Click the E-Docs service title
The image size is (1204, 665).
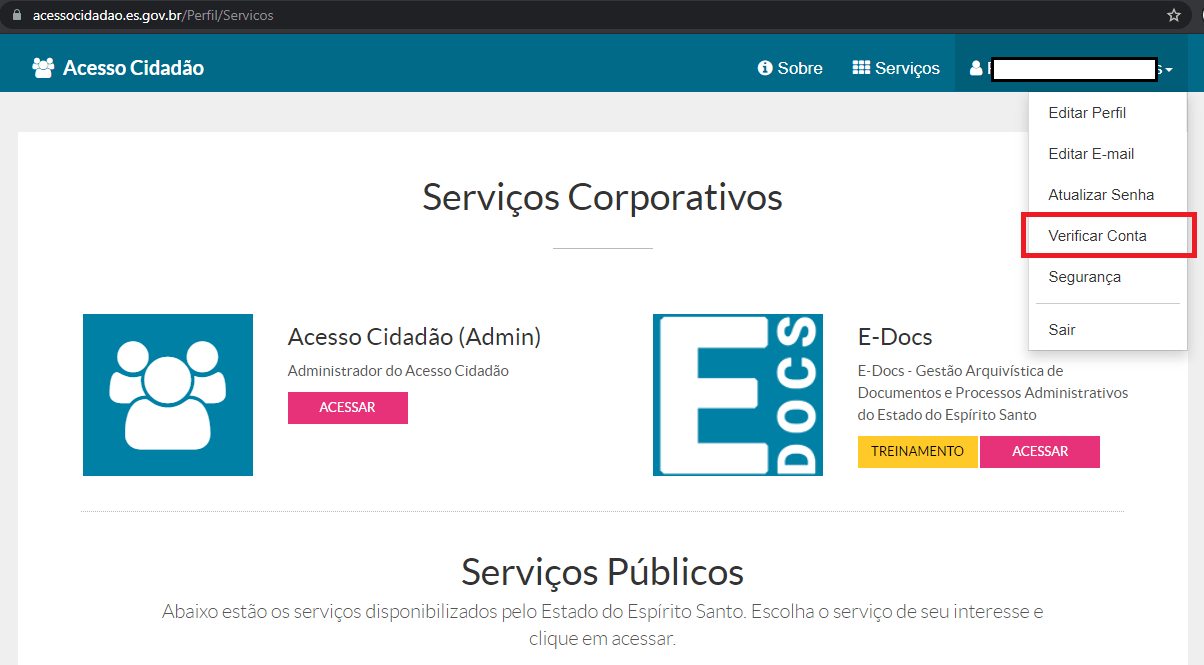click(x=895, y=337)
